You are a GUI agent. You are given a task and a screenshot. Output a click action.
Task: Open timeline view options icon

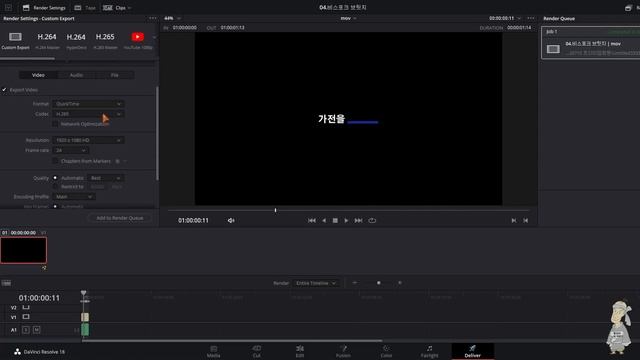coord(6,283)
